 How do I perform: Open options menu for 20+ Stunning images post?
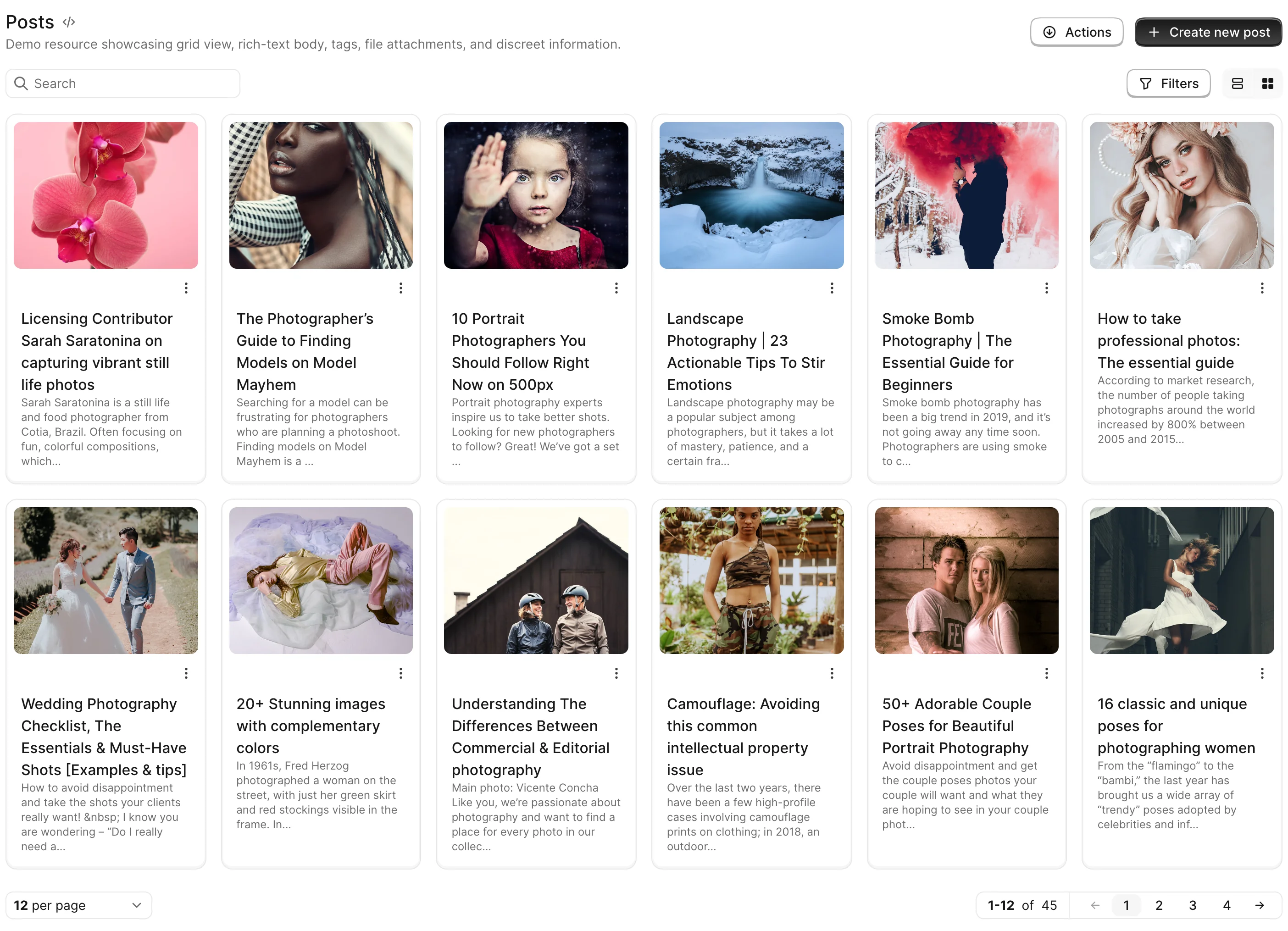[x=400, y=673]
